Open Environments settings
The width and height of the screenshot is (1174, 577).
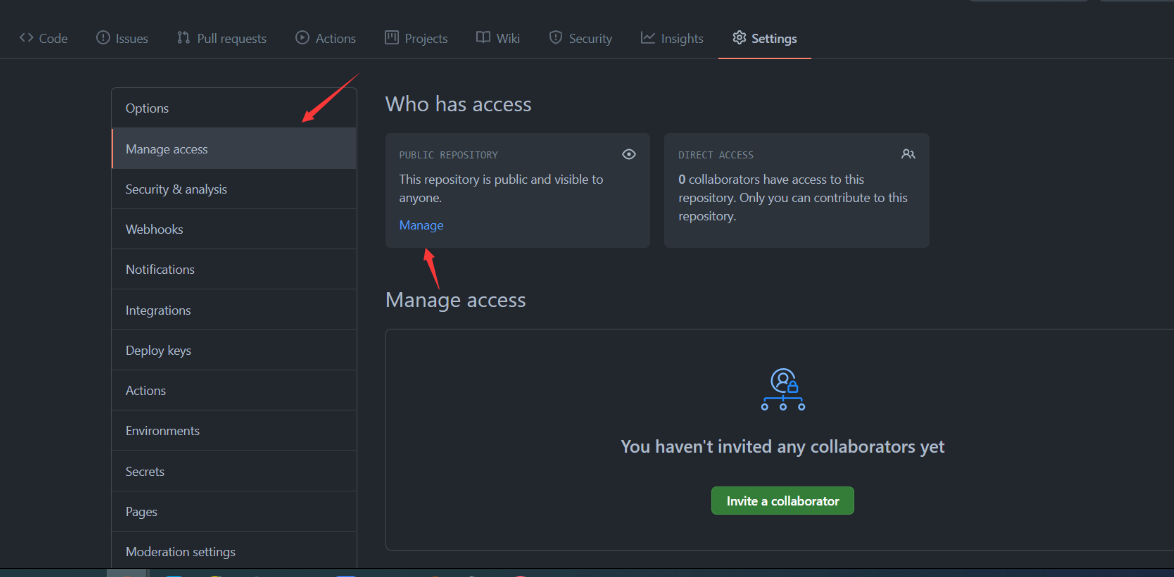[234, 431]
